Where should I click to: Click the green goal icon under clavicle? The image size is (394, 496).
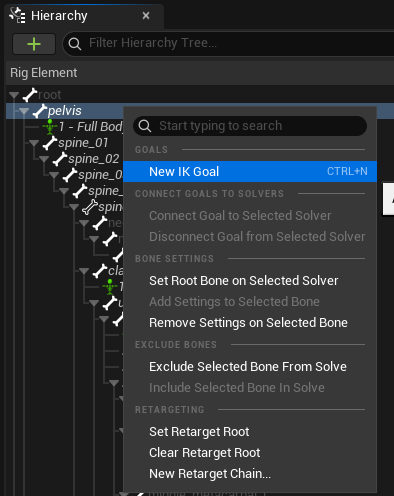click(110, 287)
